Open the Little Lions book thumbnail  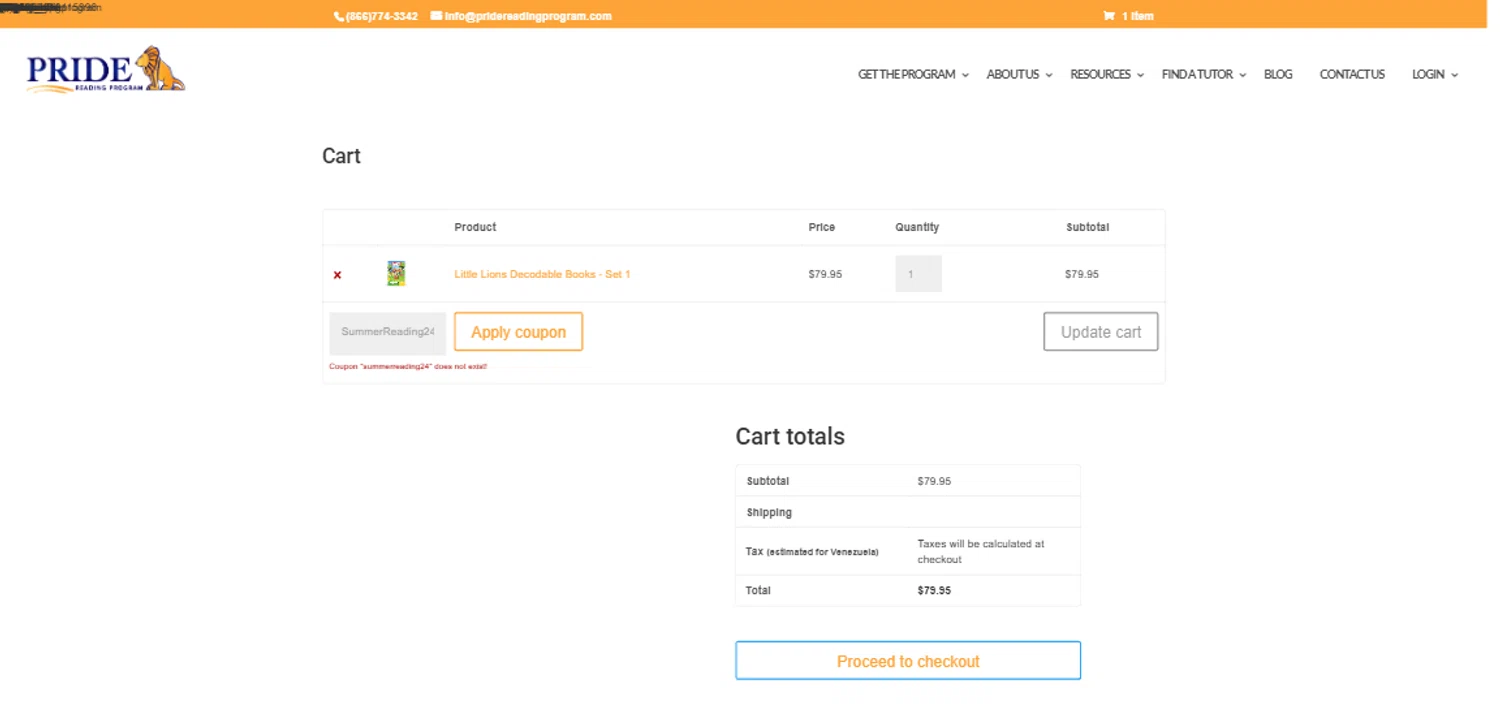[396, 273]
